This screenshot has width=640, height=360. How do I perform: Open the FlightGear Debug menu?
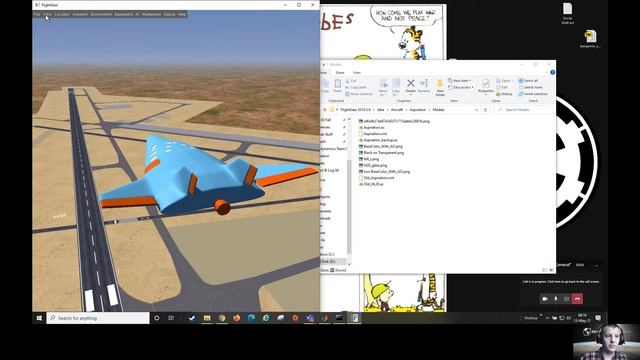coord(169,14)
